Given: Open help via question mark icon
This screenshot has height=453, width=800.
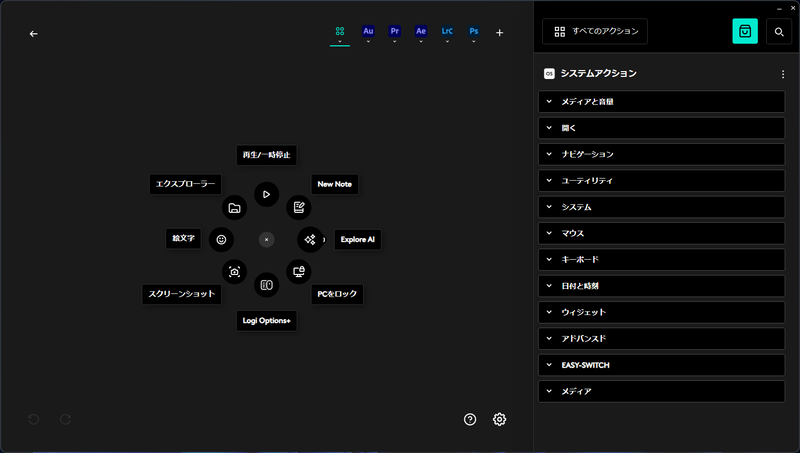Looking at the screenshot, I should pyautogui.click(x=470, y=419).
